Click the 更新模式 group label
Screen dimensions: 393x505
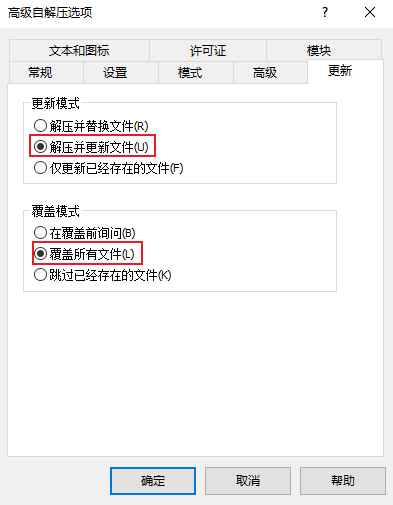click(x=55, y=103)
